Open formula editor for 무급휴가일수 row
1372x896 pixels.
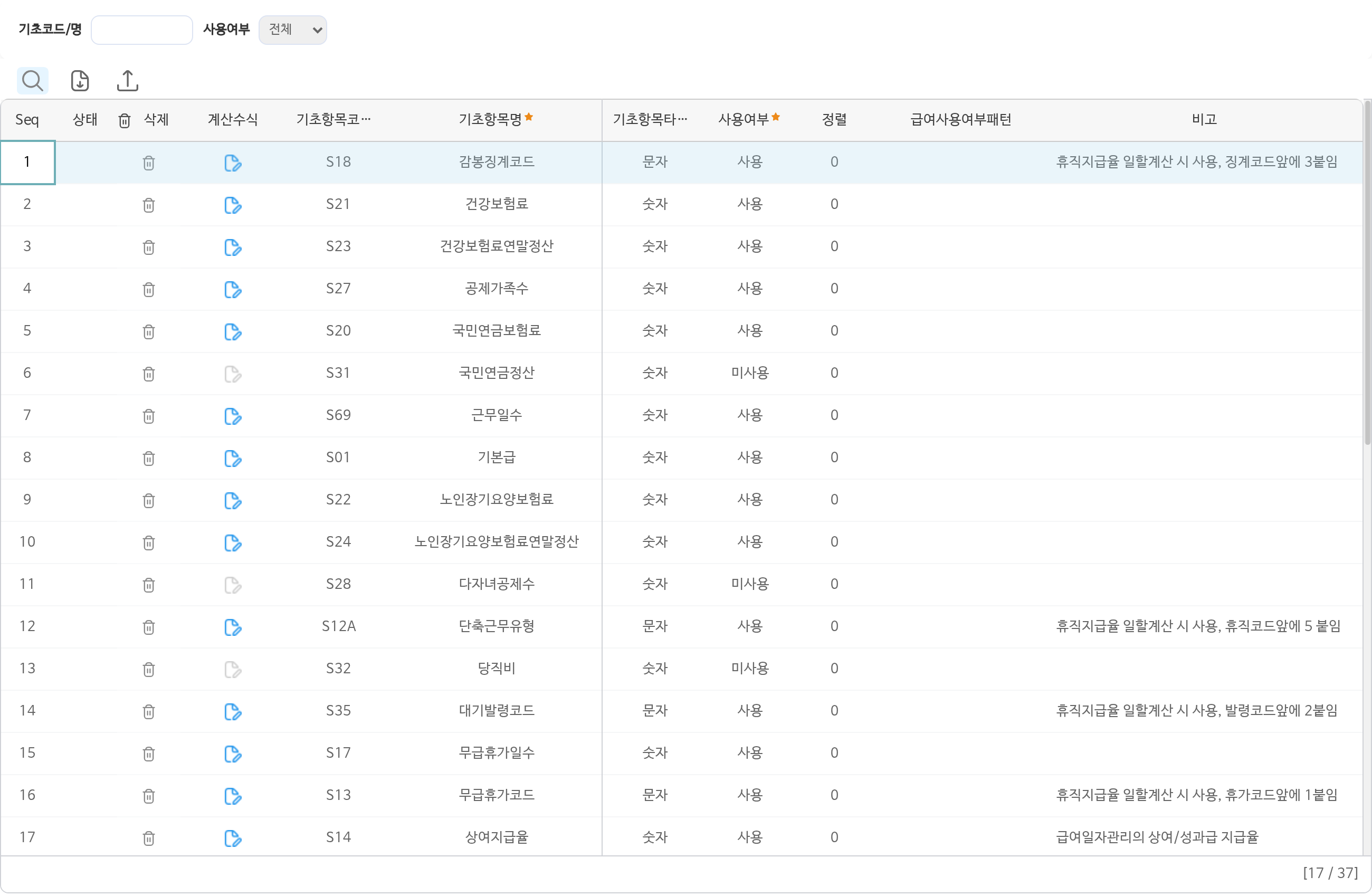click(x=233, y=754)
